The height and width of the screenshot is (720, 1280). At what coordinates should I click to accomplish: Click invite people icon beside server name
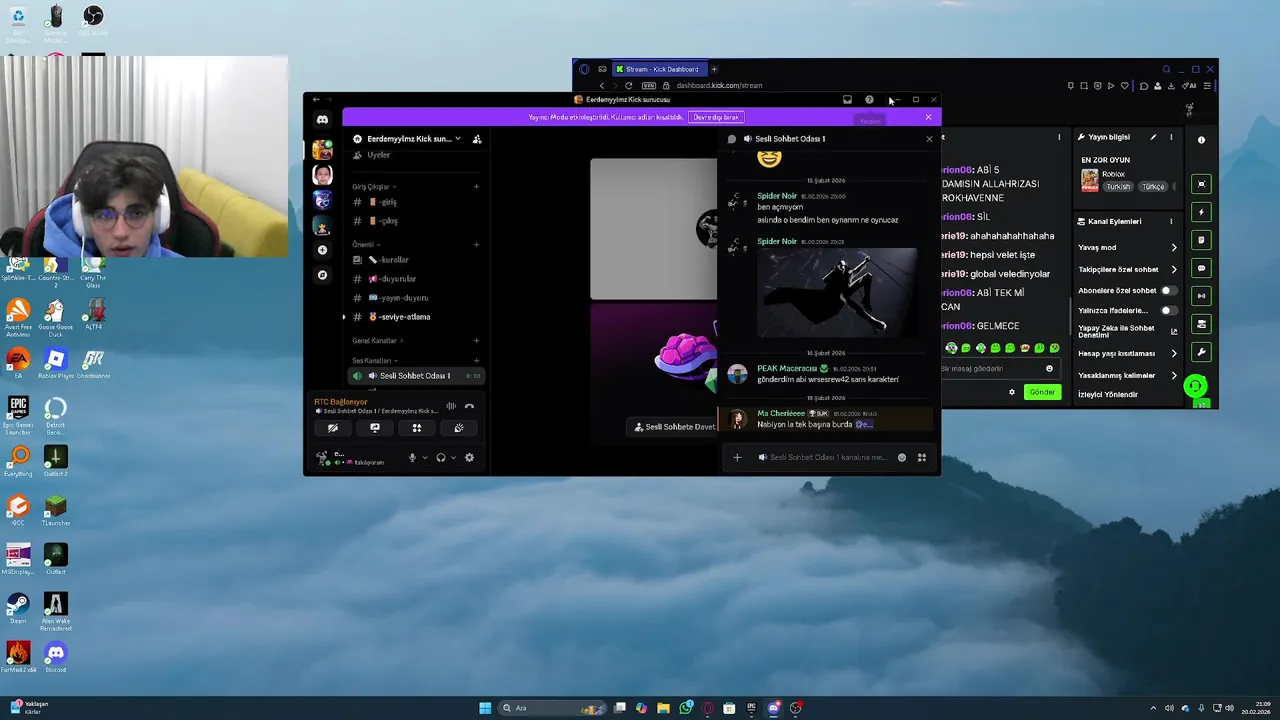click(477, 139)
